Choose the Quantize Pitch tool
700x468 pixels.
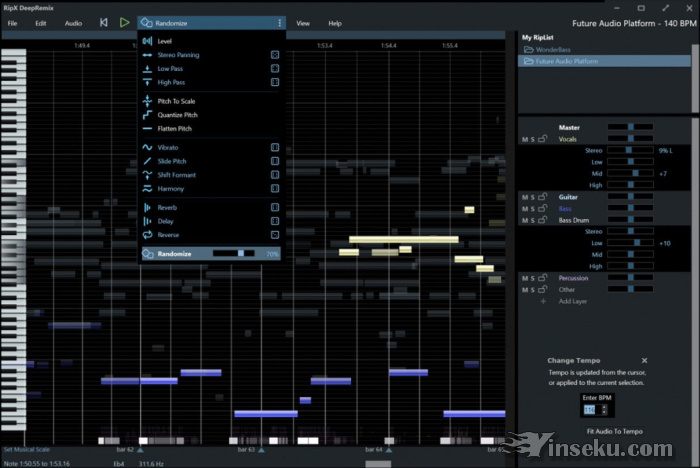coord(176,115)
